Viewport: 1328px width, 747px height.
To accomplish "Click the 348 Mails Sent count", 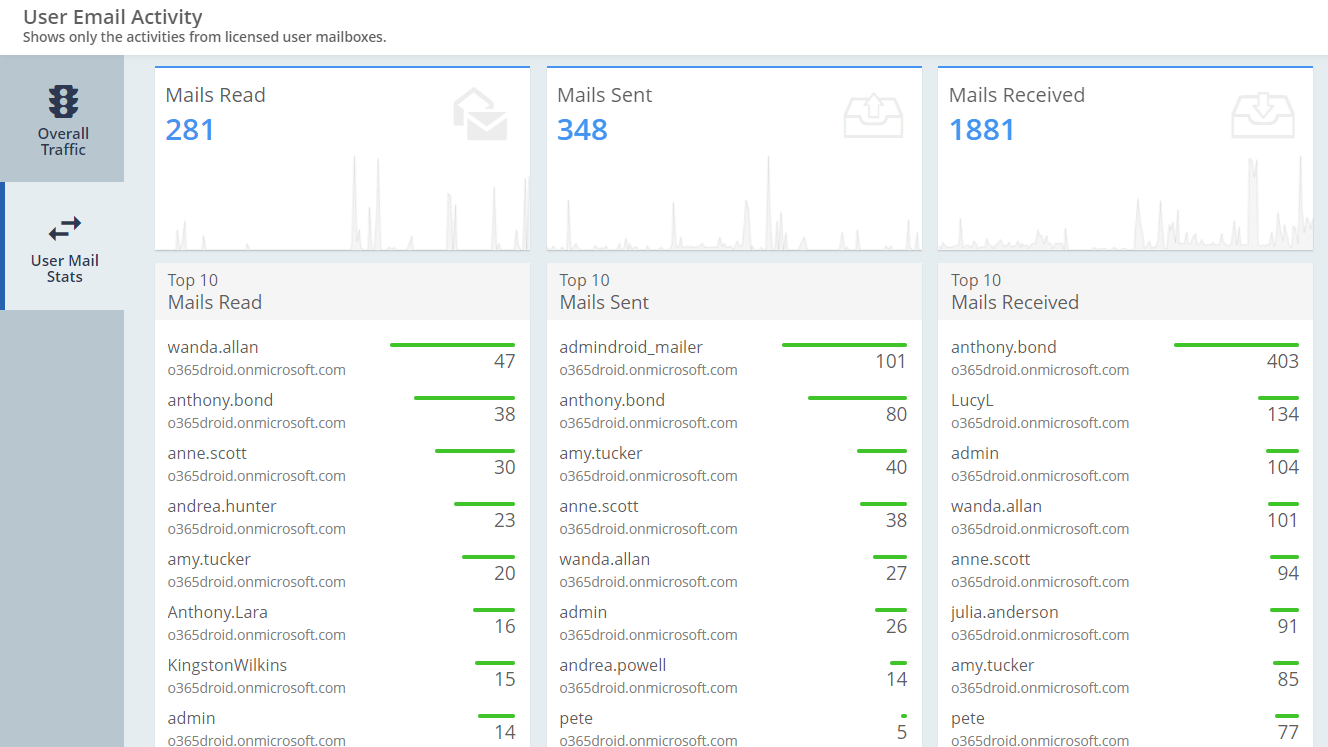I will (x=582, y=130).
